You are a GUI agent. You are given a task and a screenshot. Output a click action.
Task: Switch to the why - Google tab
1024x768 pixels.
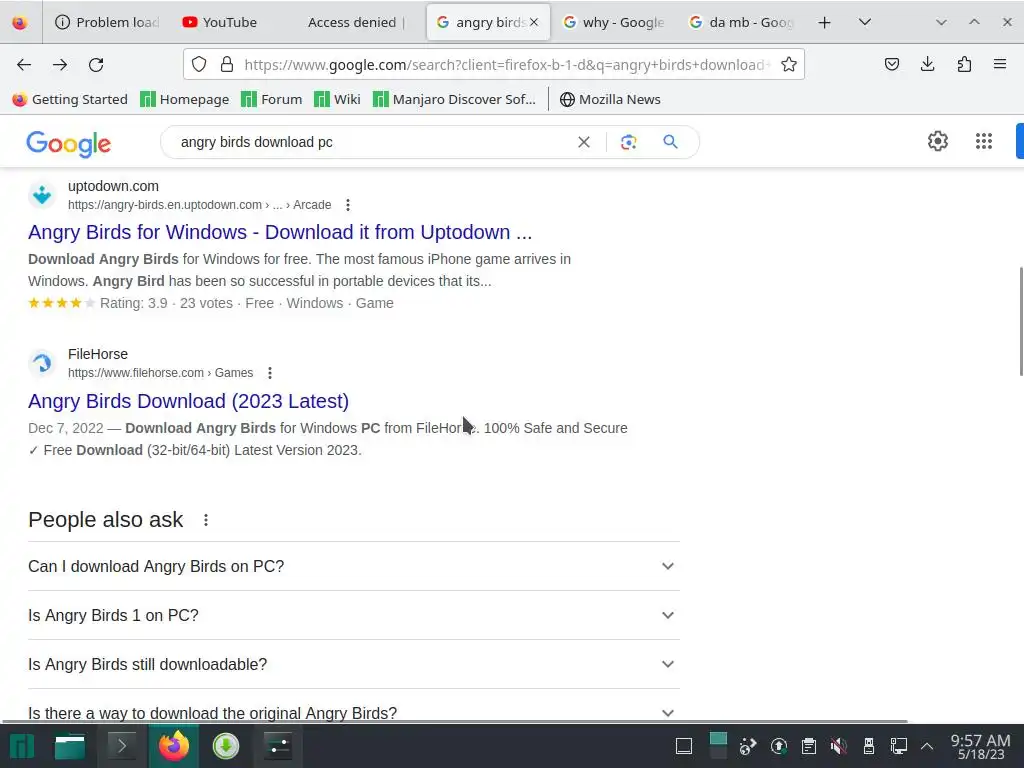614,22
